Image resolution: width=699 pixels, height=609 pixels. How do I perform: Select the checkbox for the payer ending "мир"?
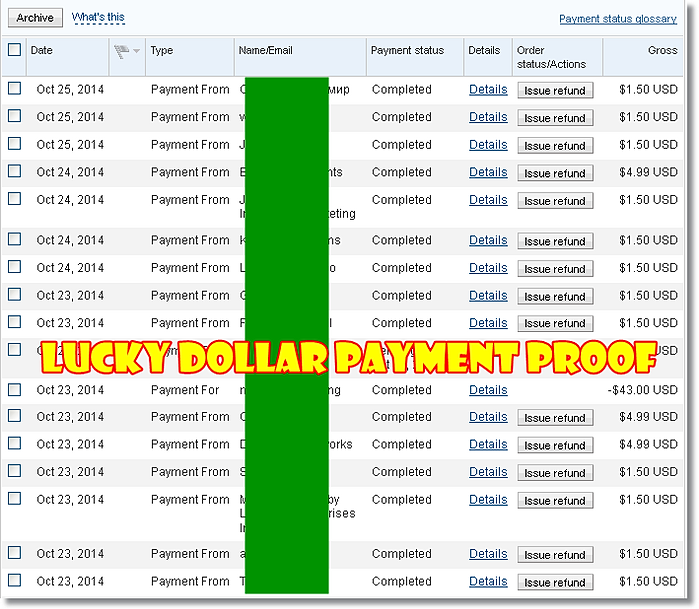click(14, 88)
